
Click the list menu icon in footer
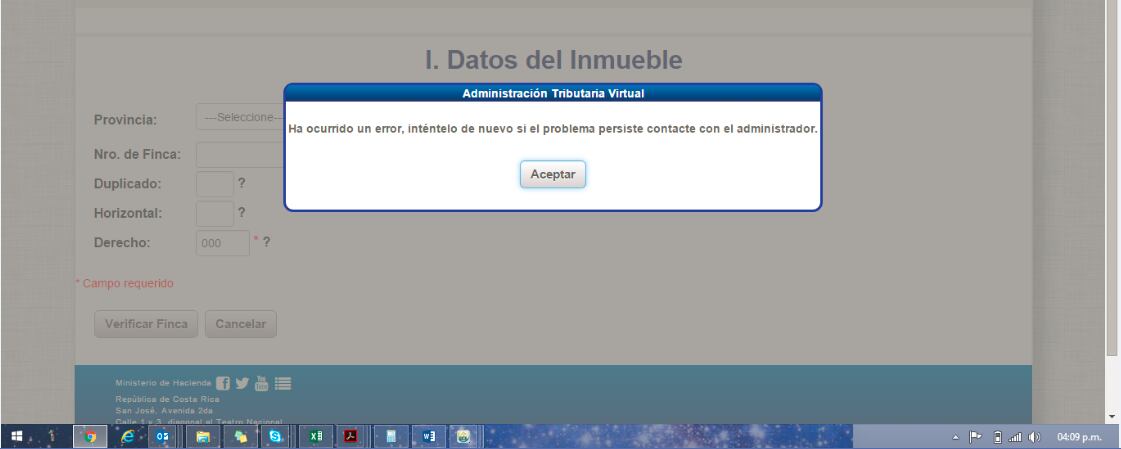tap(283, 382)
